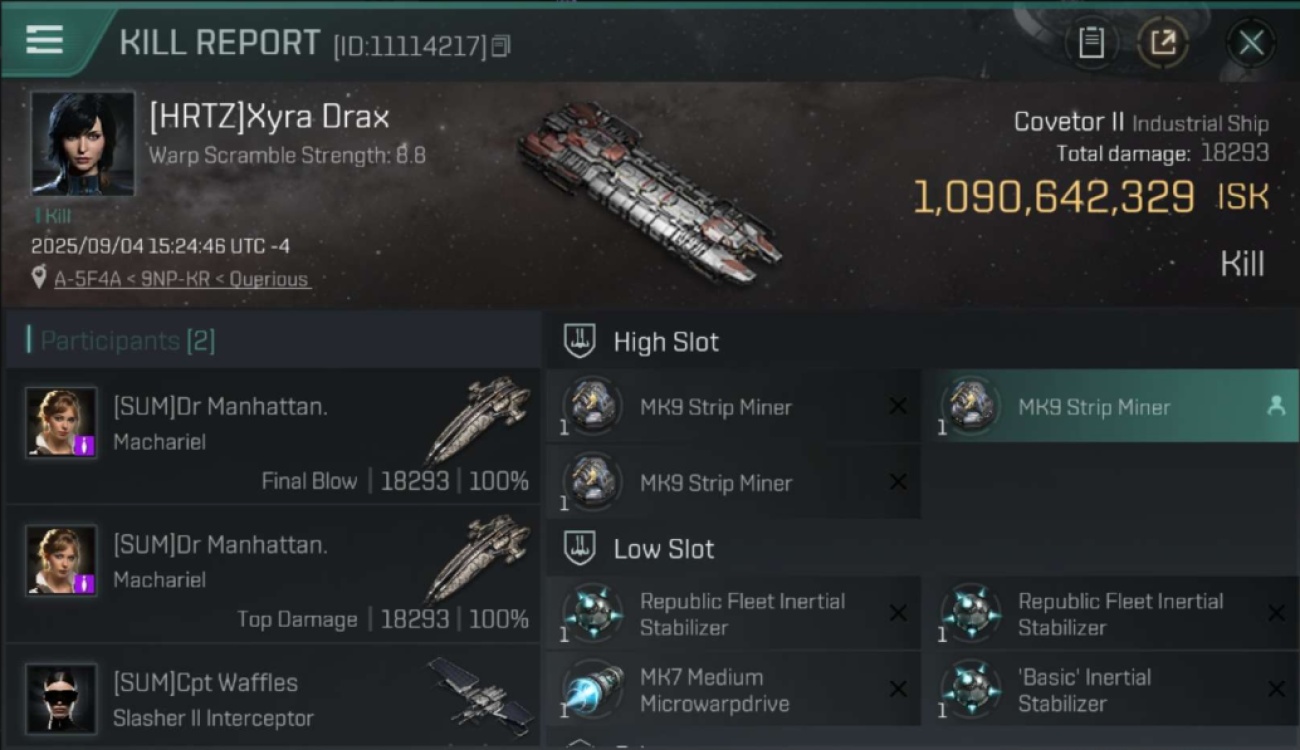Viewport: 1300px width, 750px height.
Task: Collapse the Low Slot section
Action: pyautogui.click(x=638, y=549)
